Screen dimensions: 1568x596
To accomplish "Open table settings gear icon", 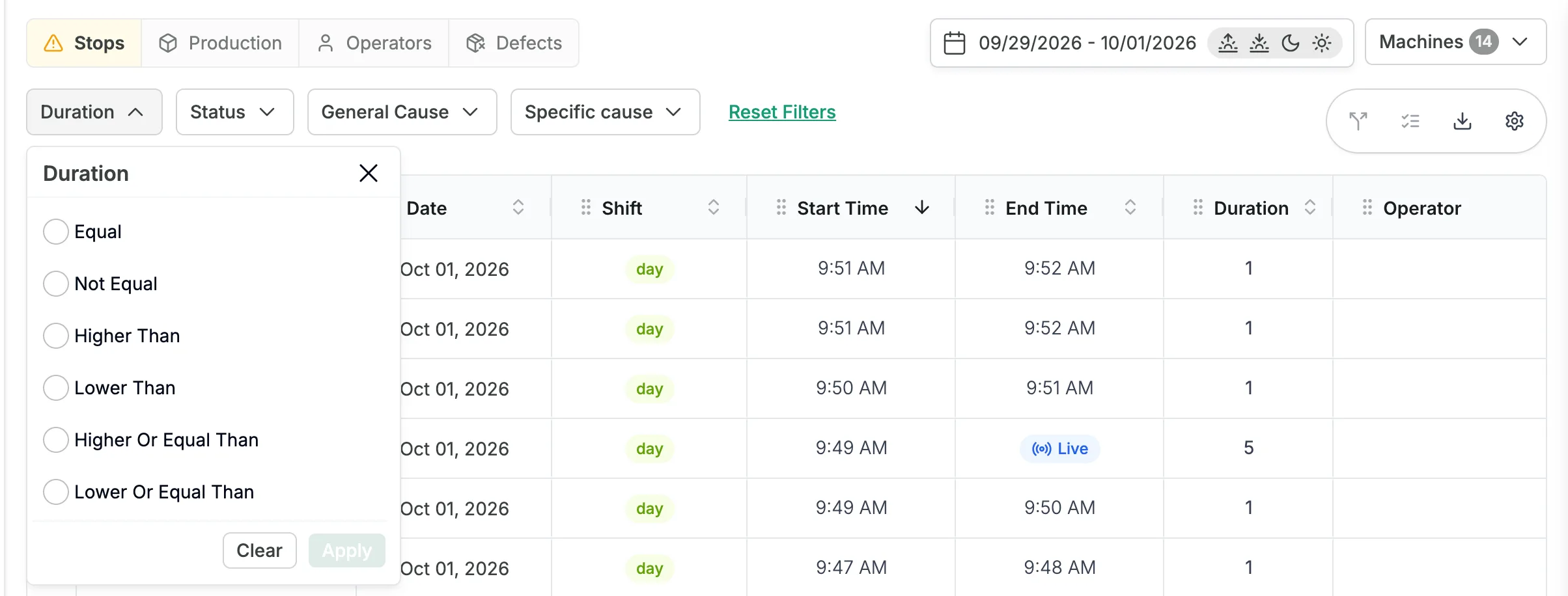I will click(x=1515, y=121).
